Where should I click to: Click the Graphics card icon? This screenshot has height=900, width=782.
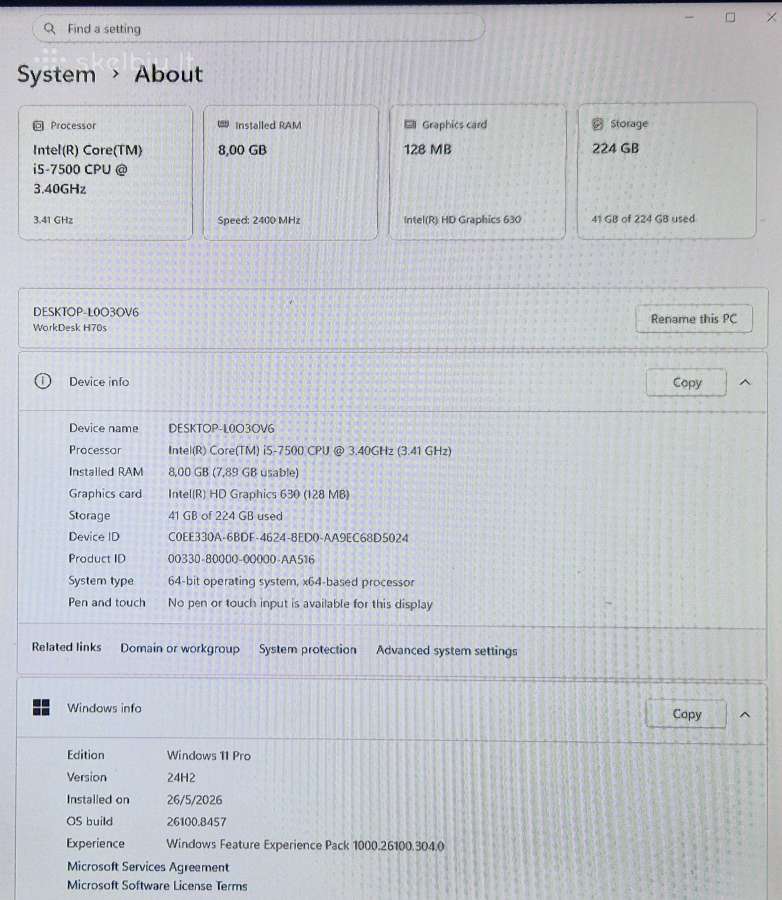click(x=410, y=124)
